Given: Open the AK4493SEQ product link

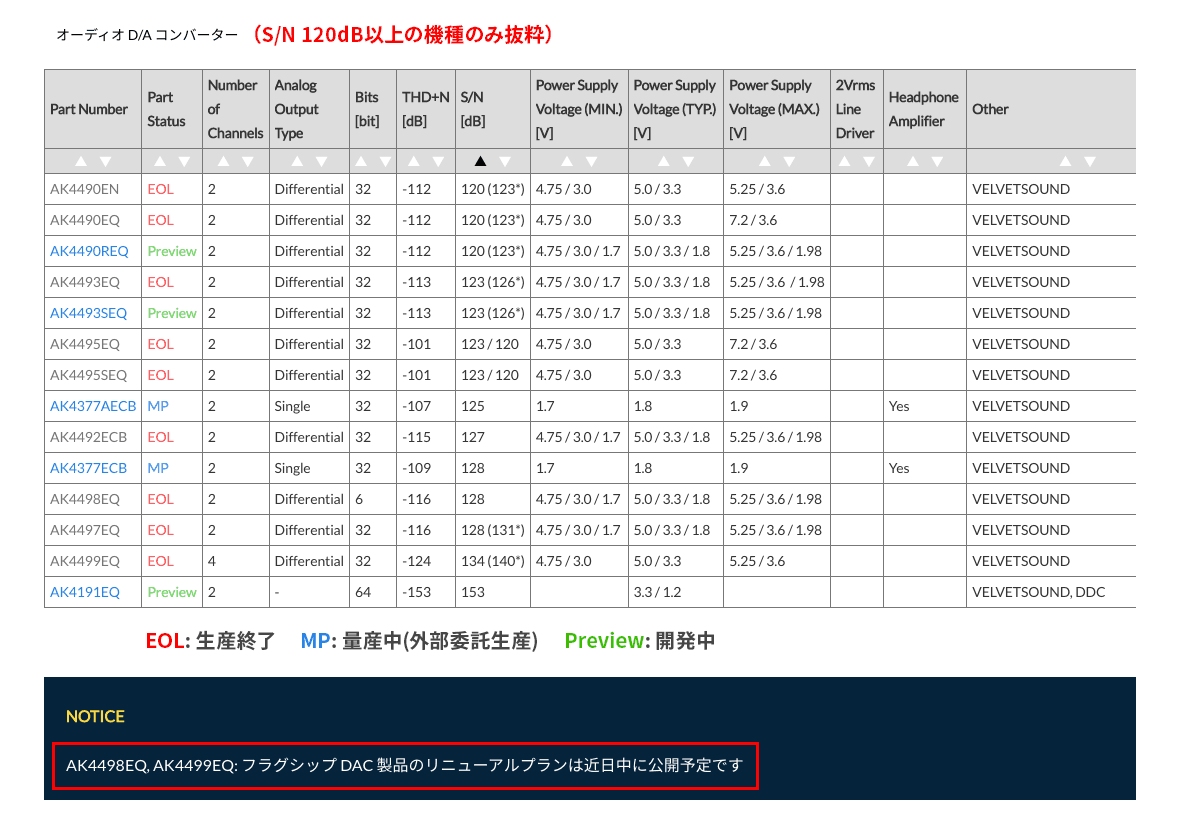Looking at the screenshot, I should tap(89, 313).
